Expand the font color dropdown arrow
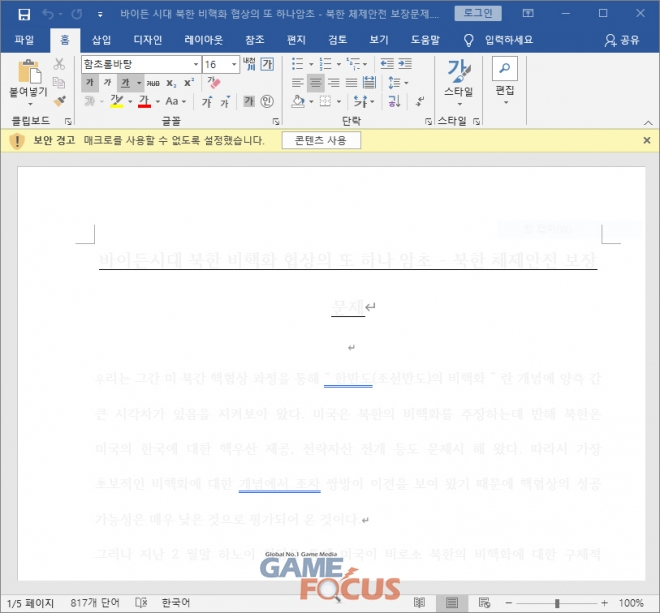 (157, 102)
